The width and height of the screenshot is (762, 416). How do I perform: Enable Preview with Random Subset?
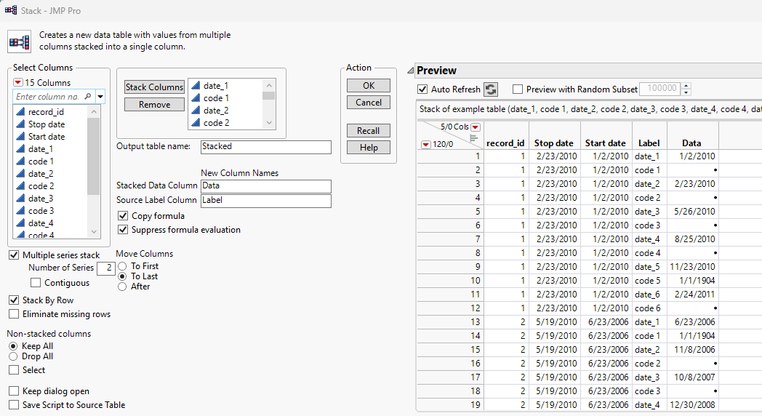pos(518,89)
